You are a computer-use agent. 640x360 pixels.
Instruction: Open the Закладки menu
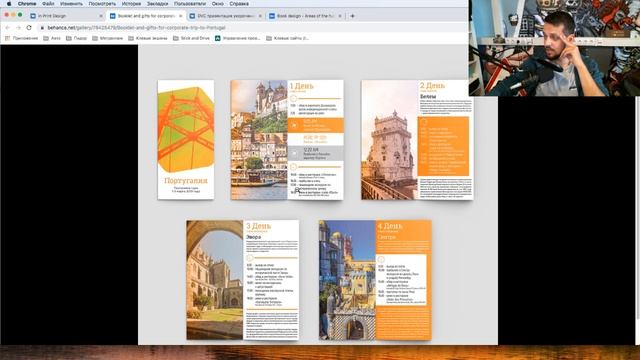[x=158, y=4]
